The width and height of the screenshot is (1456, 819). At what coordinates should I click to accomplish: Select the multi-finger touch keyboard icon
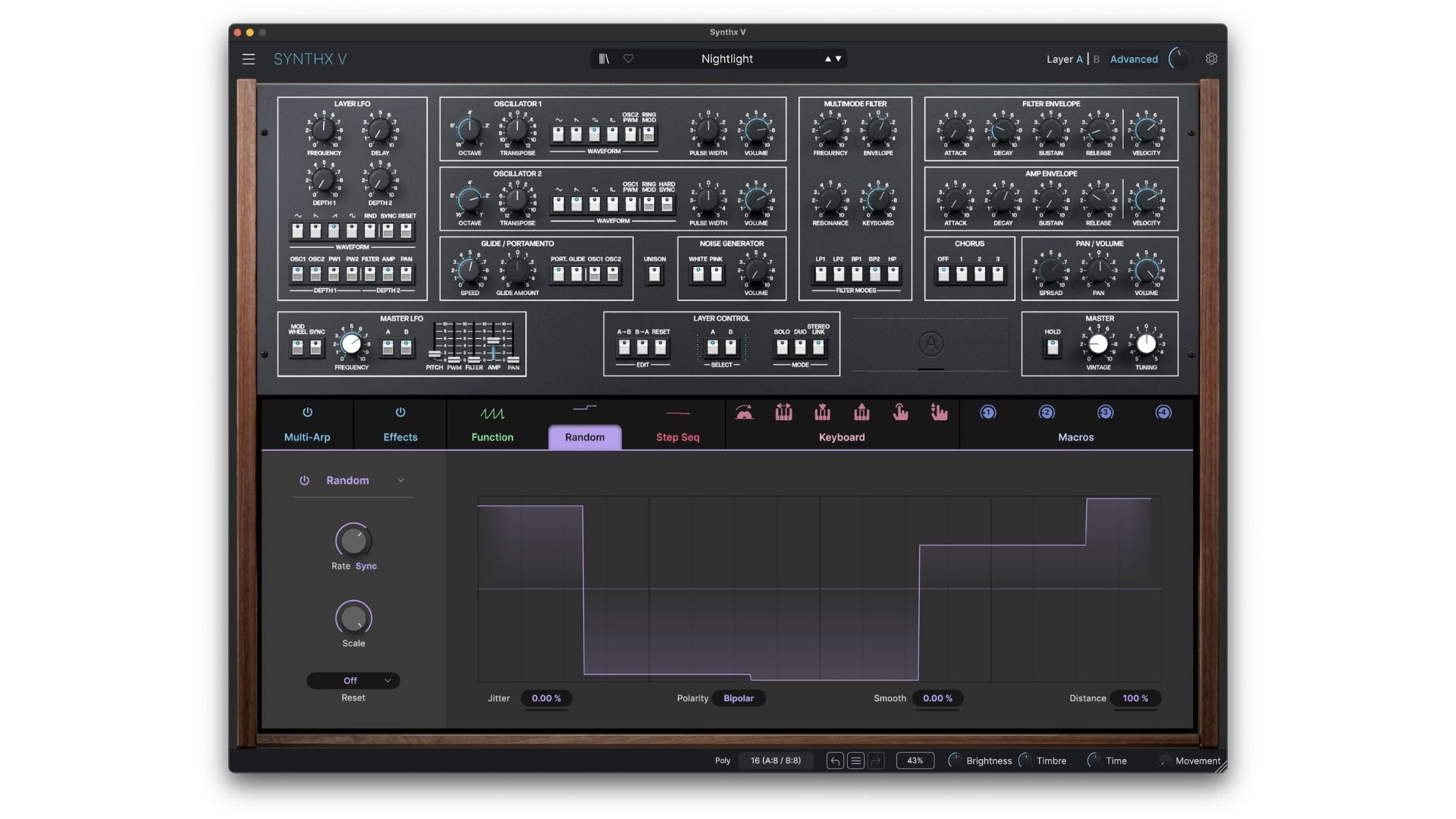[939, 413]
